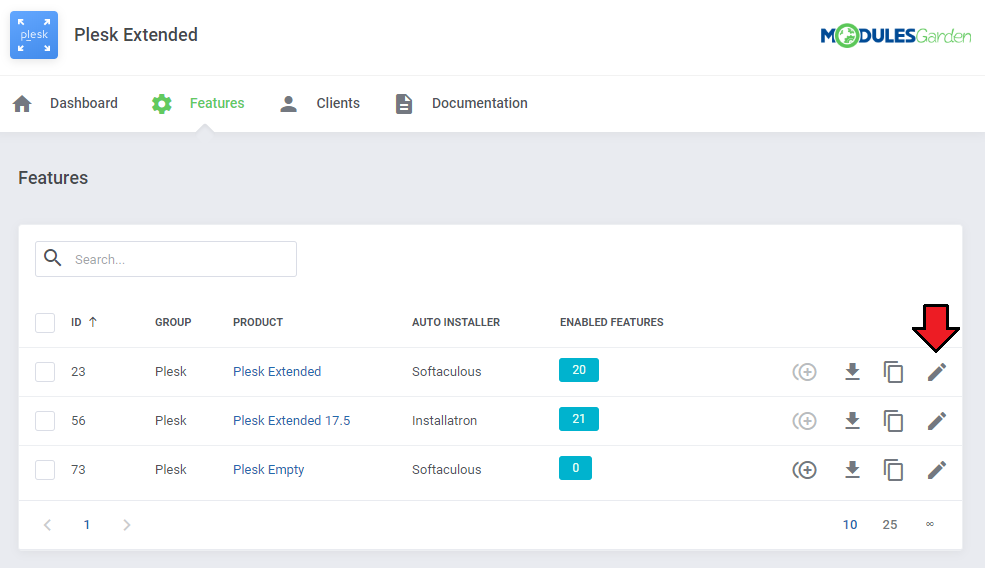Viewport: 985px width, 568px height.
Task: Click the ENABLED FEATURES column header
Action: click(611, 322)
